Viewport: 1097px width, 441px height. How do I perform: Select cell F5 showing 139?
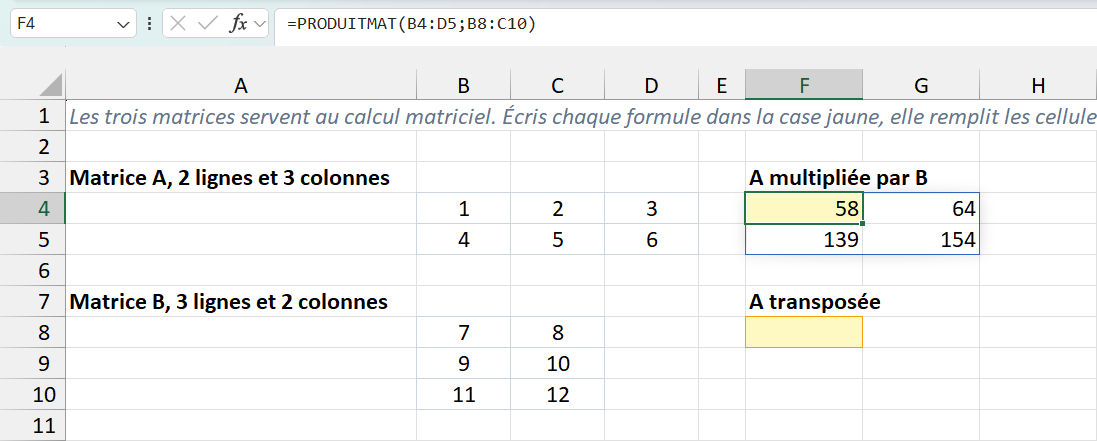[x=804, y=239]
